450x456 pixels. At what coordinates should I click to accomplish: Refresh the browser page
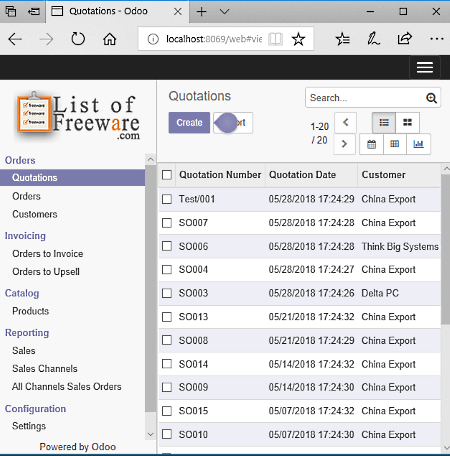click(78, 39)
